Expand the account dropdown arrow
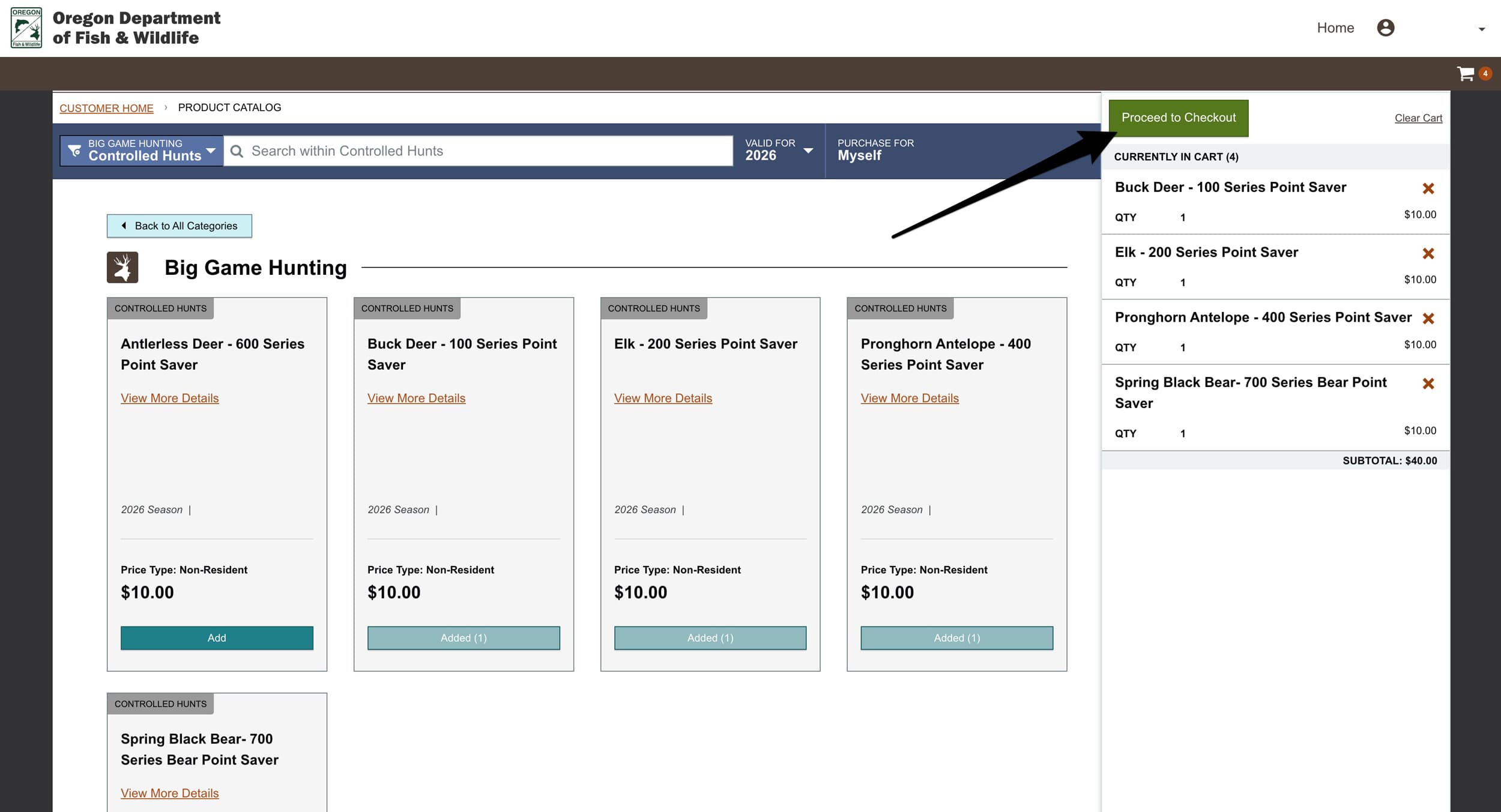This screenshot has height=812, width=1501. pyautogui.click(x=1481, y=29)
